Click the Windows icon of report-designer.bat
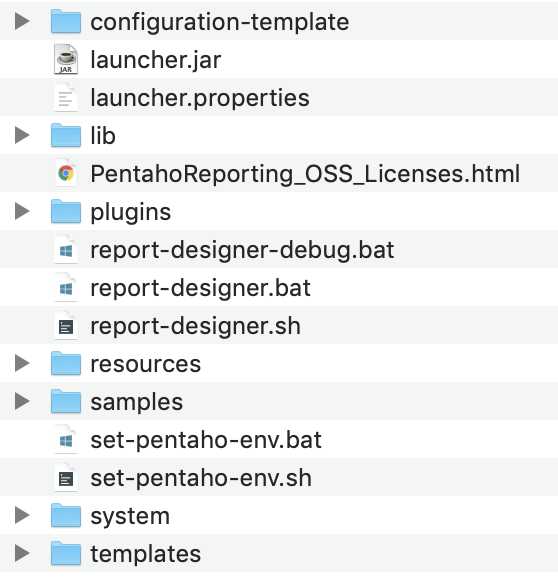This screenshot has height=584, width=558. point(66,288)
